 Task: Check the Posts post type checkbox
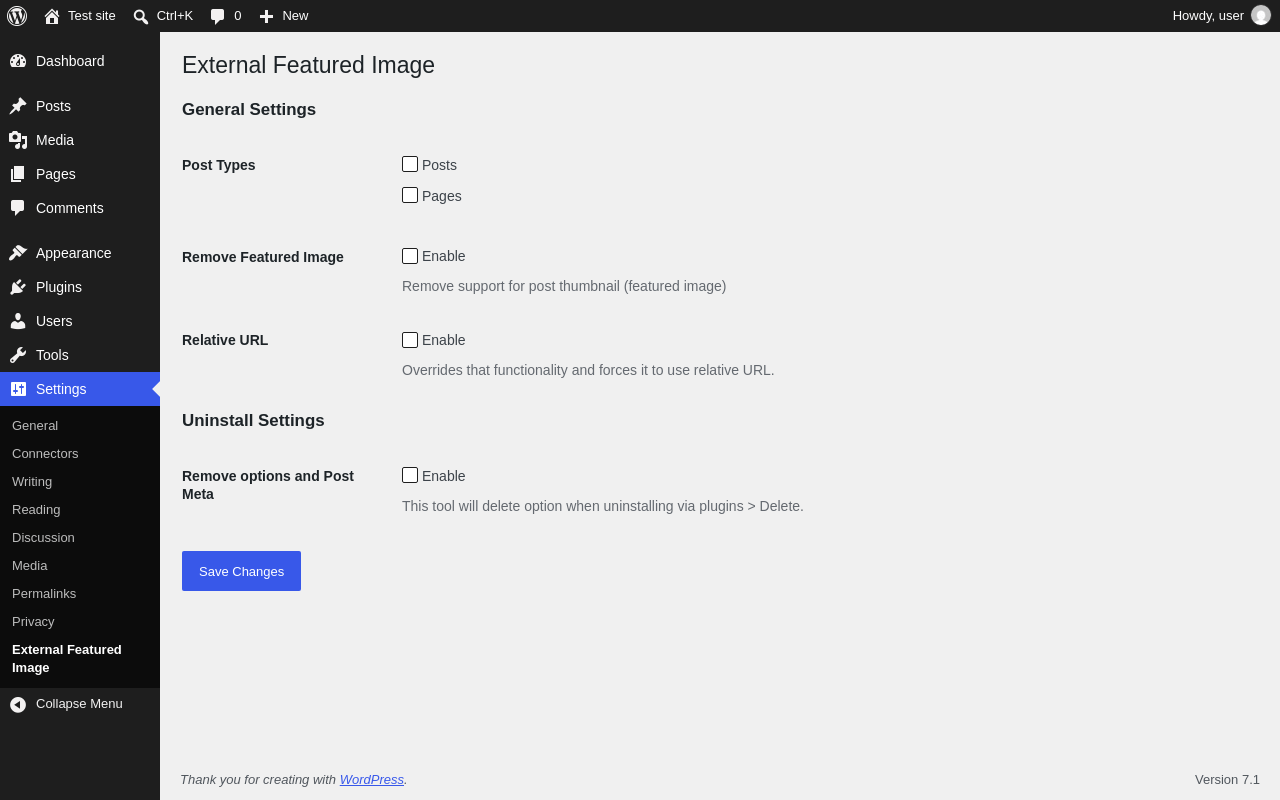click(410, 164)
